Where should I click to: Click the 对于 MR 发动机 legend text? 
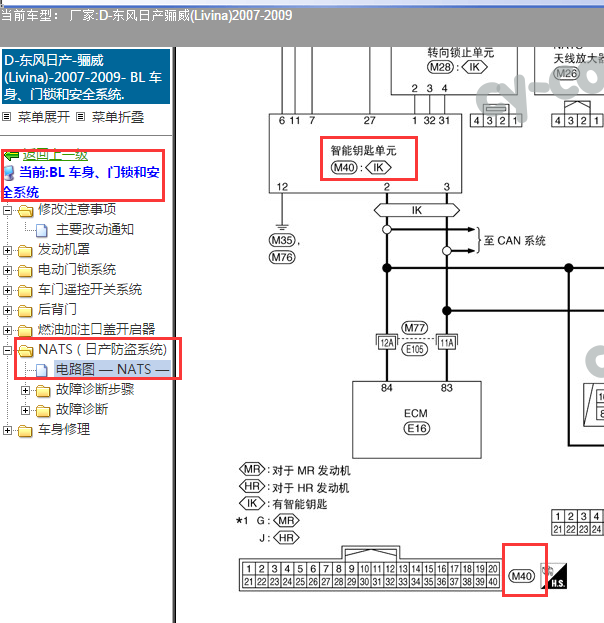pos(311,471)
